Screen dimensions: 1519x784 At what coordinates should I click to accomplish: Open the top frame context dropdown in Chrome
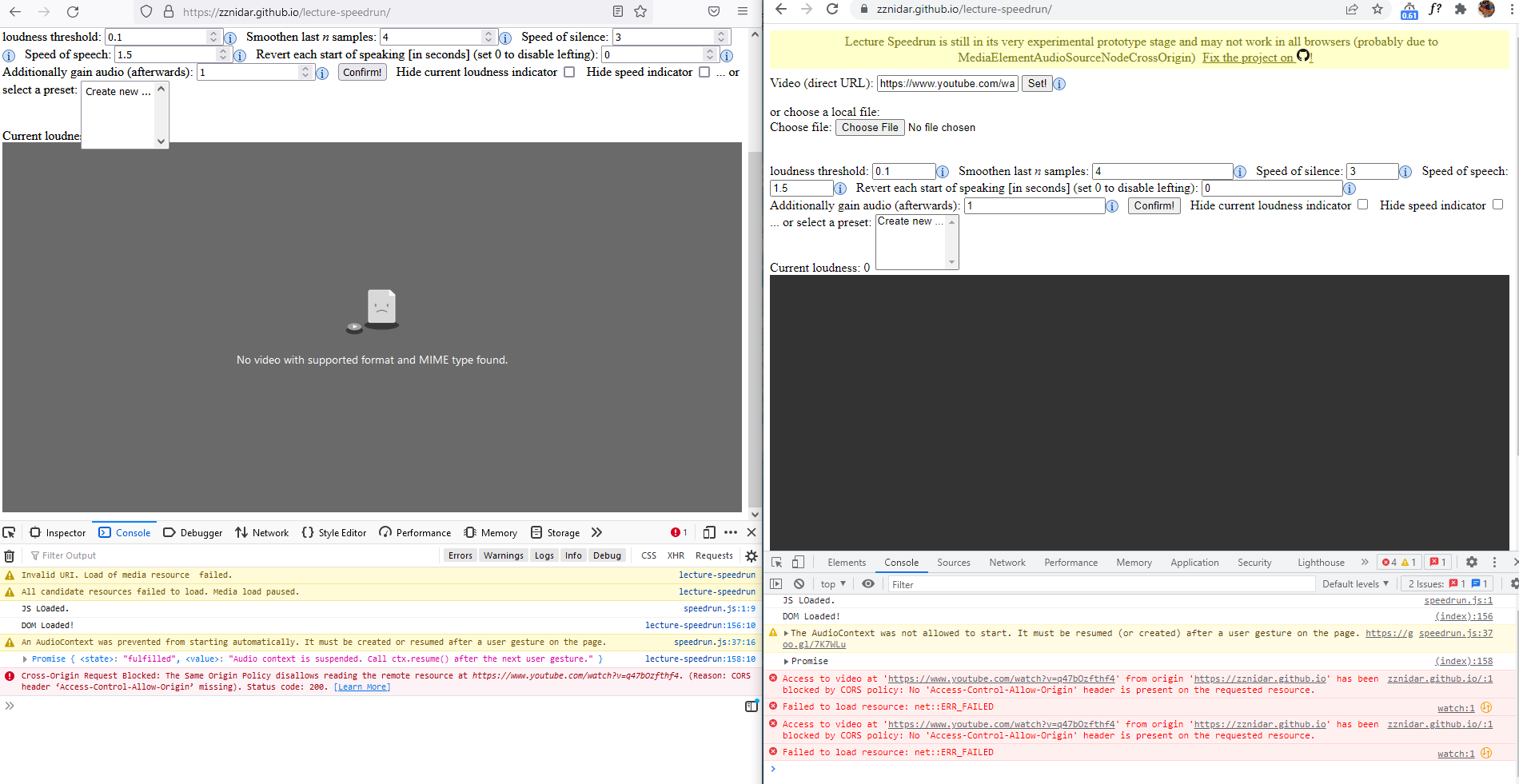tap(831, 583)
